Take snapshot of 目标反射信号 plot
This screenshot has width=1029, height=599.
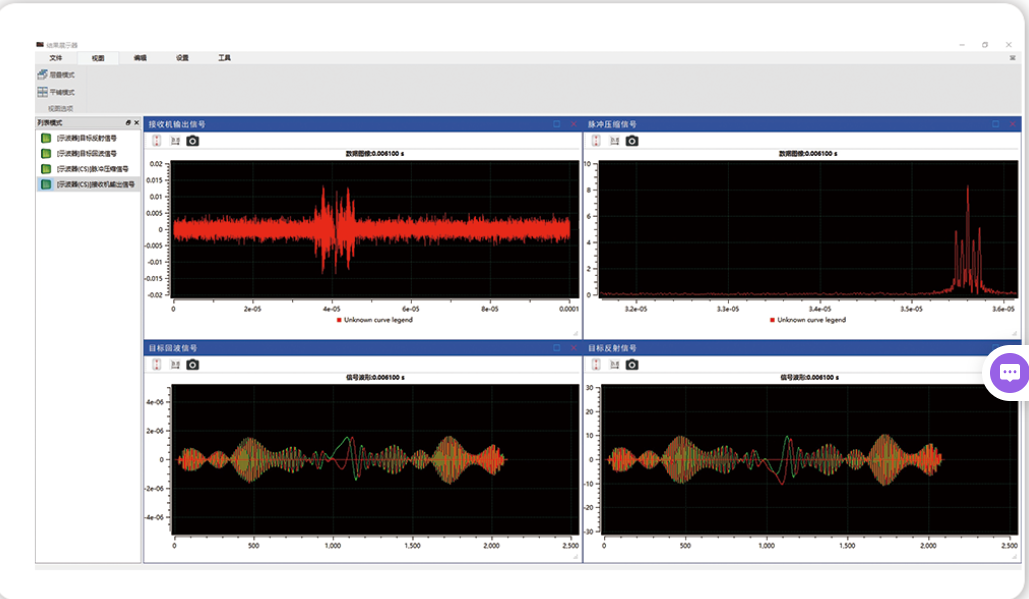tap(631, 365)
